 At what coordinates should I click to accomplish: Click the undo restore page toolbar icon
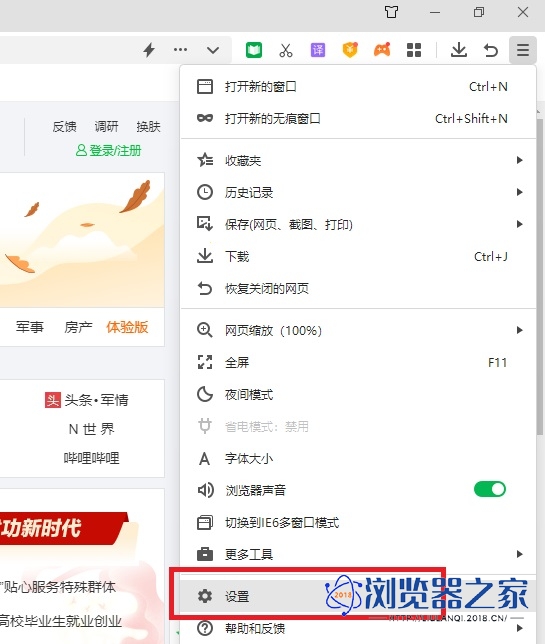tap(490, 50)
